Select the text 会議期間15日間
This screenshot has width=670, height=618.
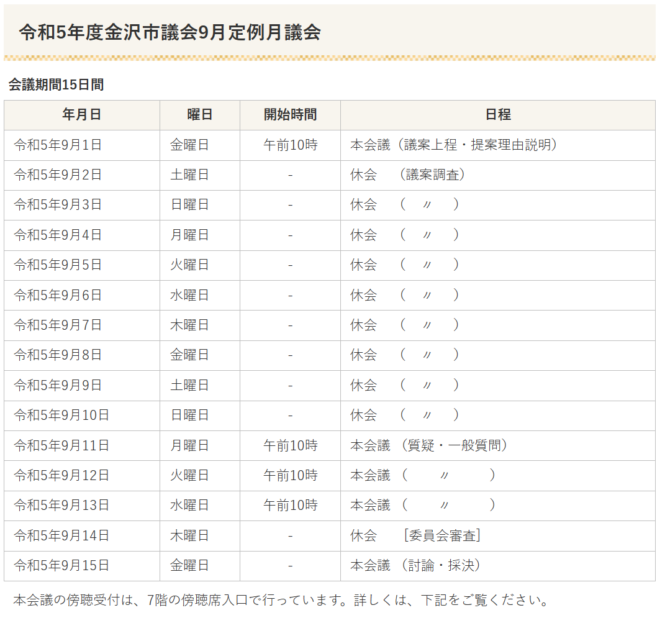click(x=56, y=85)
